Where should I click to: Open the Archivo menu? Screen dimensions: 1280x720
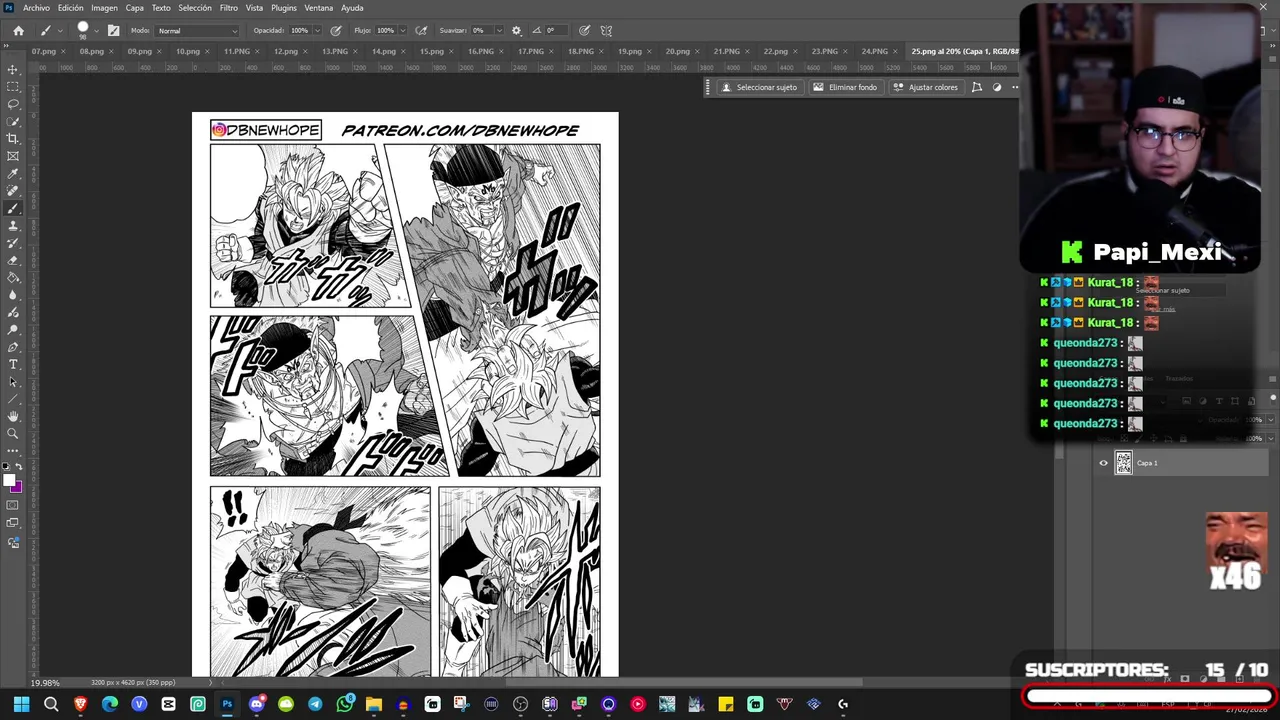[36, 8]
